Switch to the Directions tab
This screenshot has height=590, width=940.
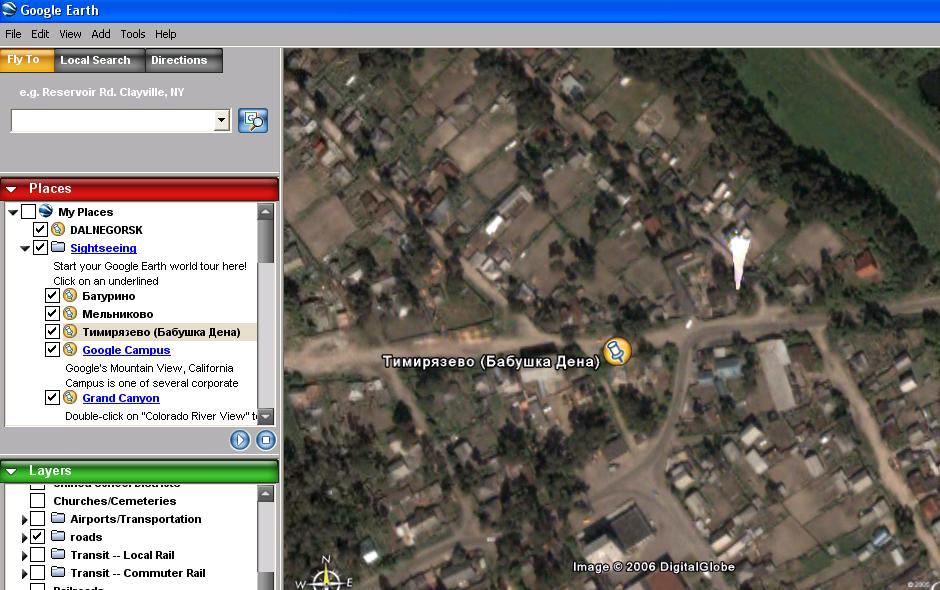[179, 60]
